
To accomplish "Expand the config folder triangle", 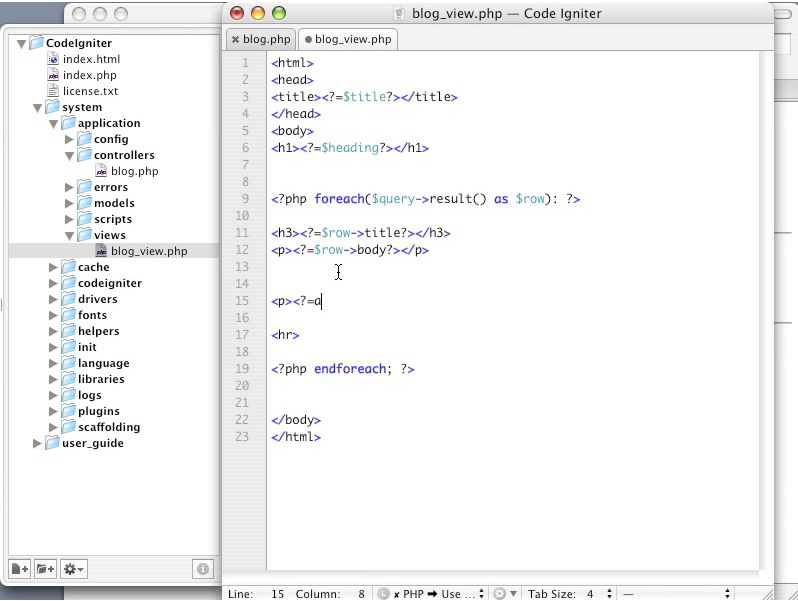I will click(70, 139).
